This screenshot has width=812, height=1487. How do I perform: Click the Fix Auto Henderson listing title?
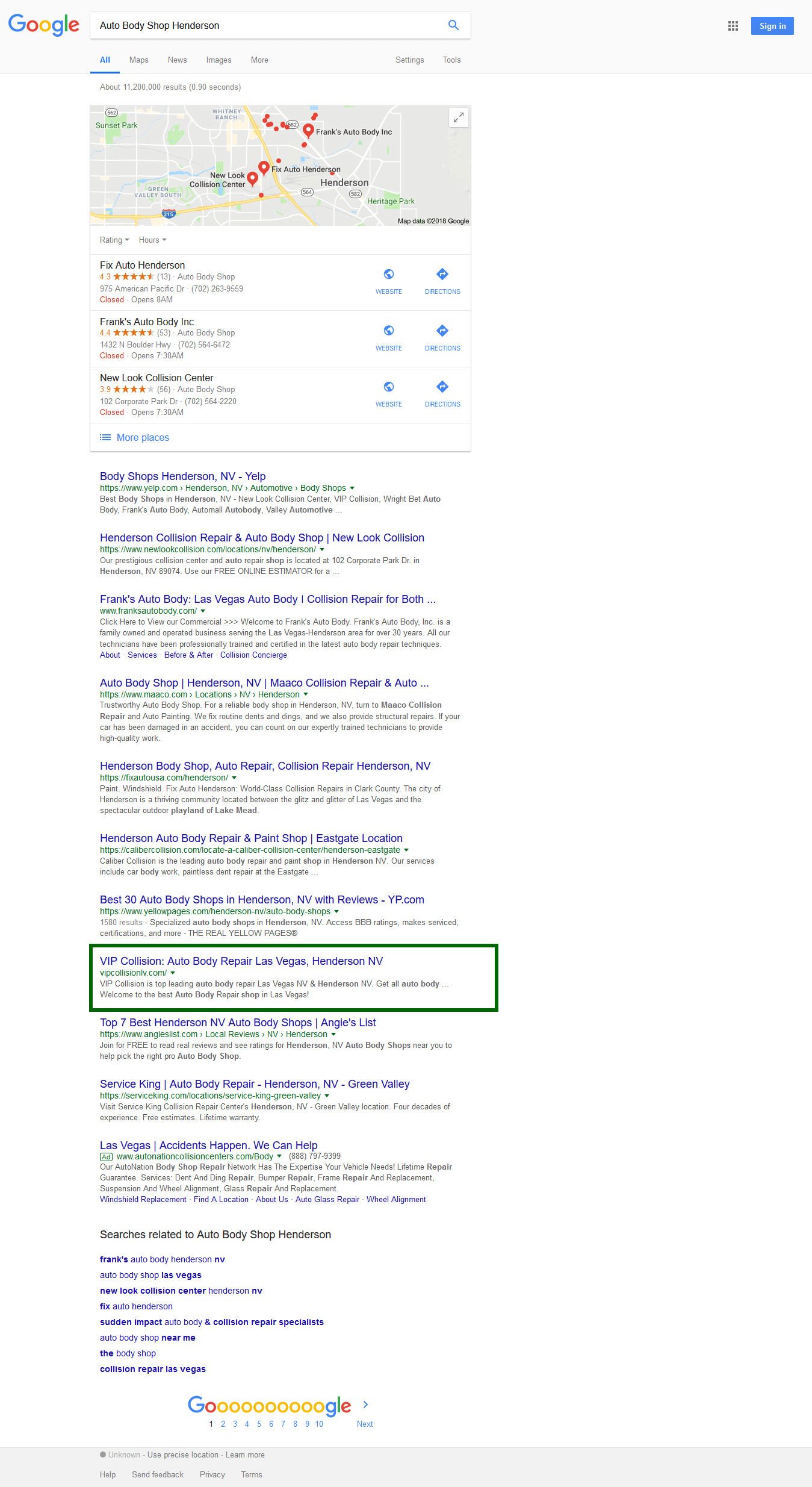click(142, 266)
